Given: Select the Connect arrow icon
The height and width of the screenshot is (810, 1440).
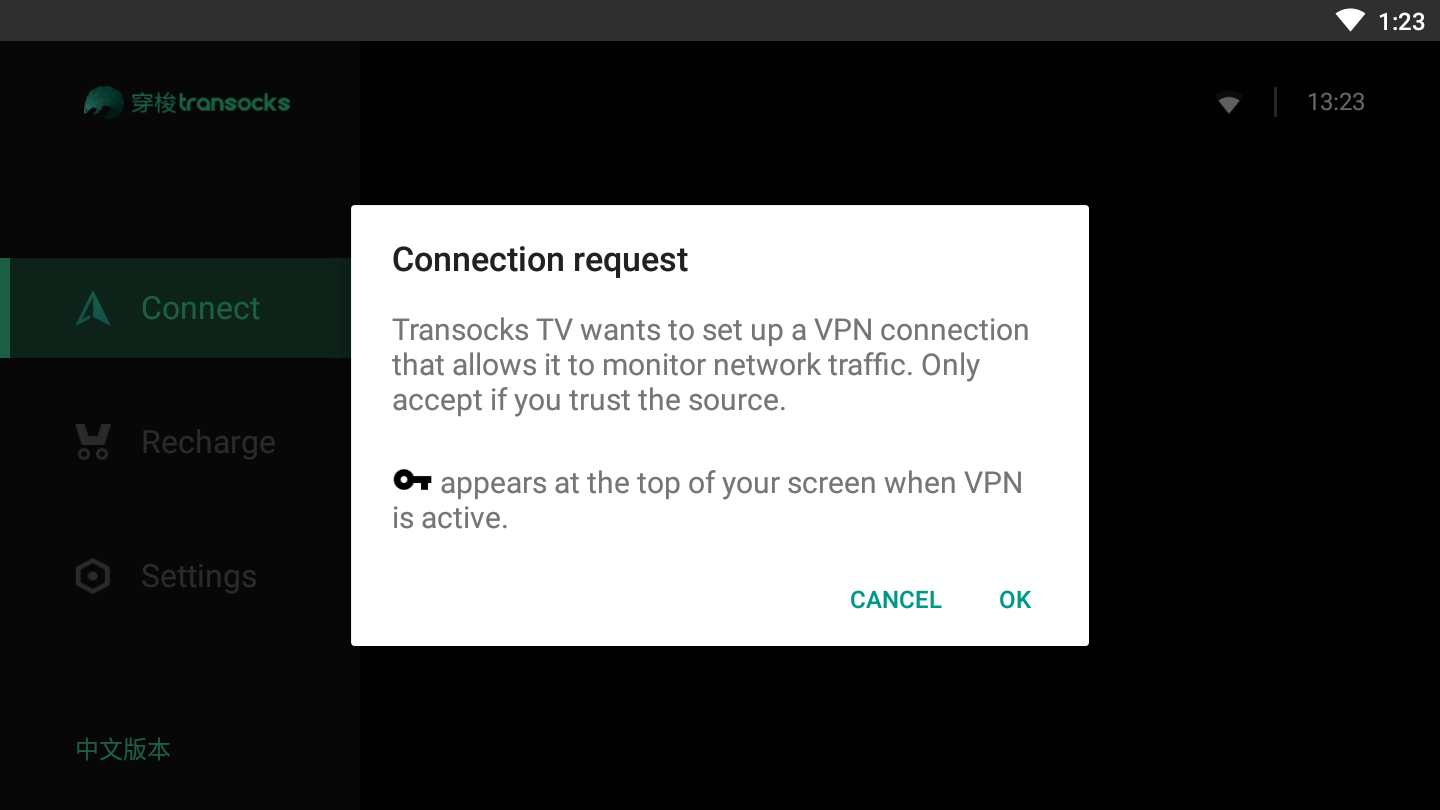Looking at the screenshot, I should (93, 308).
